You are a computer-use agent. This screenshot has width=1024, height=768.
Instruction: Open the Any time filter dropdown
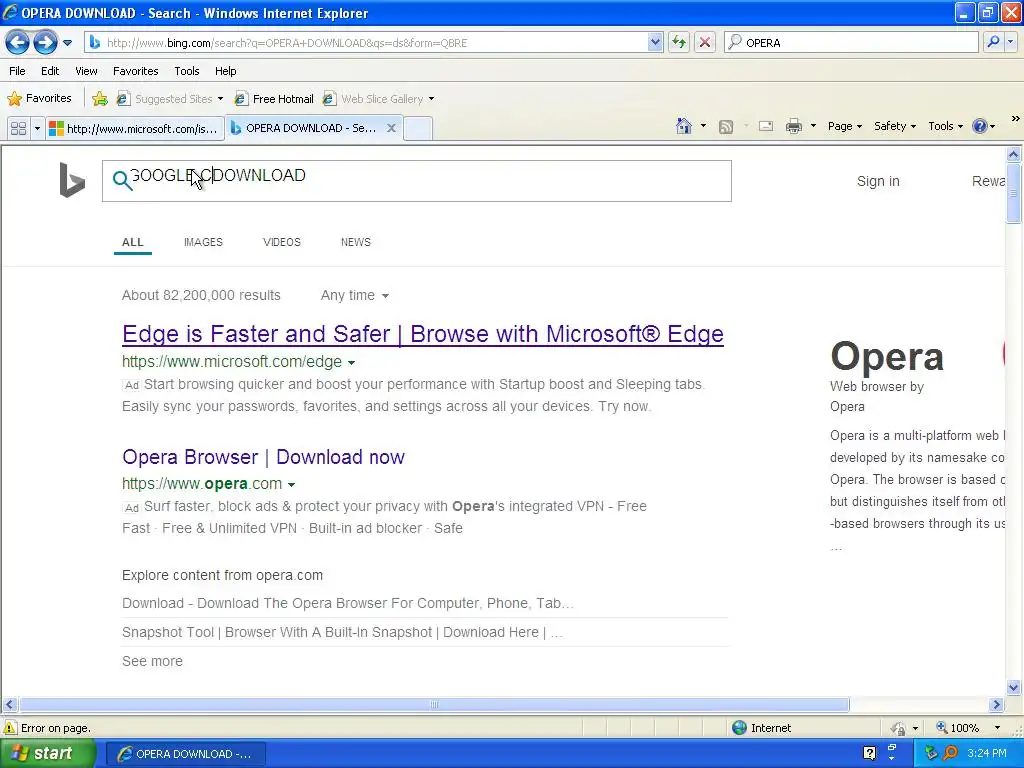pyautogui.click(x=355, y=295)
